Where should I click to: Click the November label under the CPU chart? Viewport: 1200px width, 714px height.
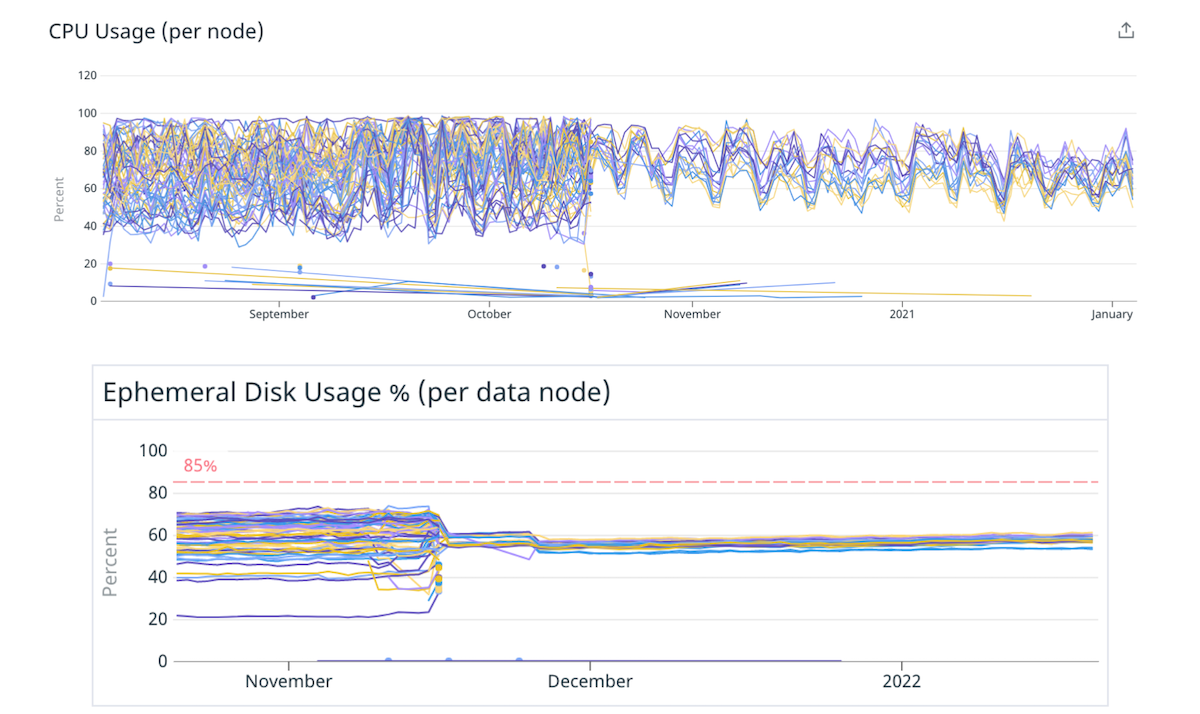(x=692, y=313)
